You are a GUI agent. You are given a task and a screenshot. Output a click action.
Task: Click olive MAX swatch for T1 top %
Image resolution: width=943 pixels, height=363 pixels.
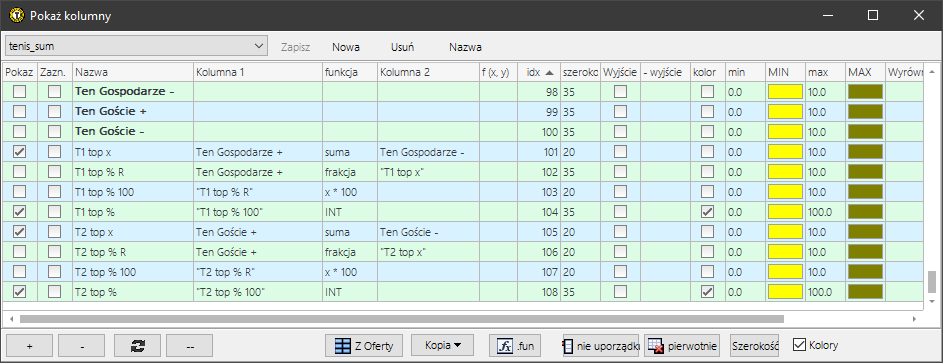click(x=865, y=212)
